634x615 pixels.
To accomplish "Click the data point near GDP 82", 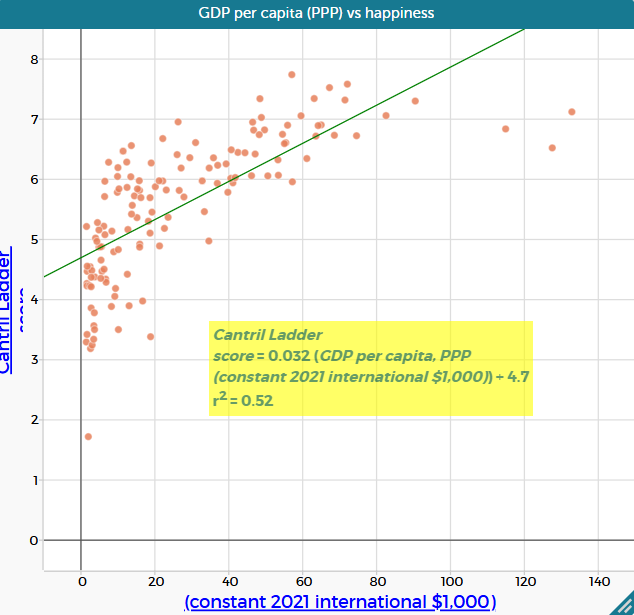I will [x=386, y=116].
